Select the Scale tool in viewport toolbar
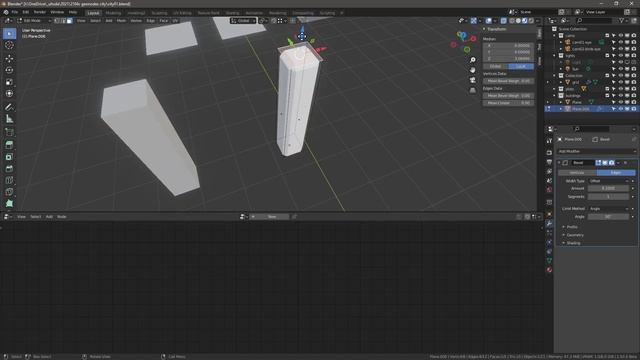Image resolution: width=640 pixels, height=360 pixels. tap(9, 82)
